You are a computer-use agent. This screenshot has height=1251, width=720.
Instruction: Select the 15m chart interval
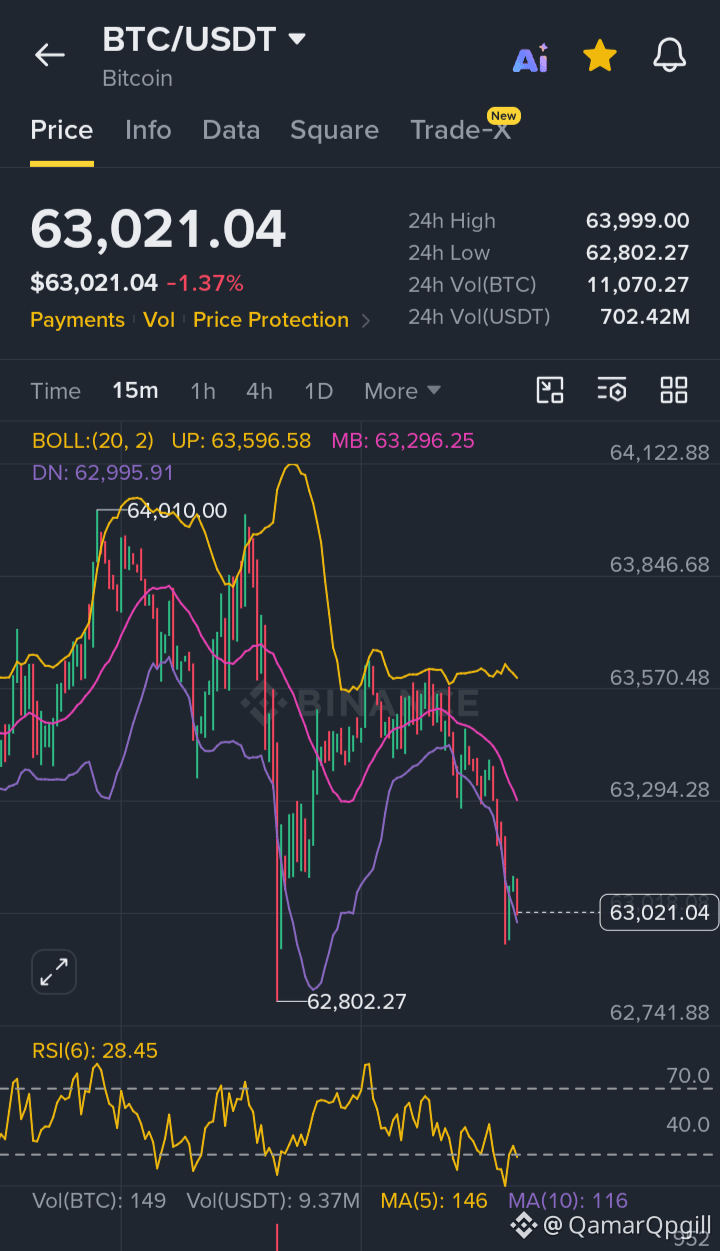pyautogui.click(x=135, y=391)
